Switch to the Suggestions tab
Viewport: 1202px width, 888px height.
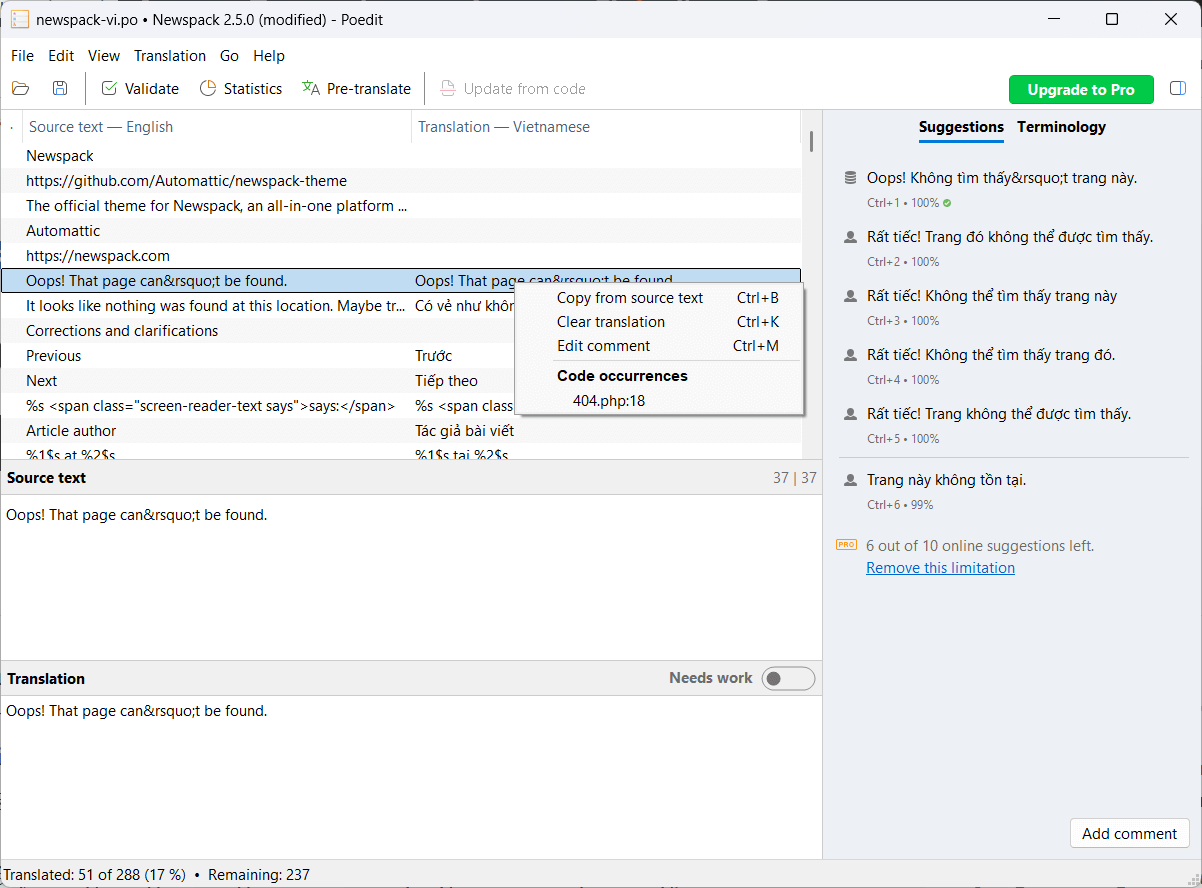961,127
